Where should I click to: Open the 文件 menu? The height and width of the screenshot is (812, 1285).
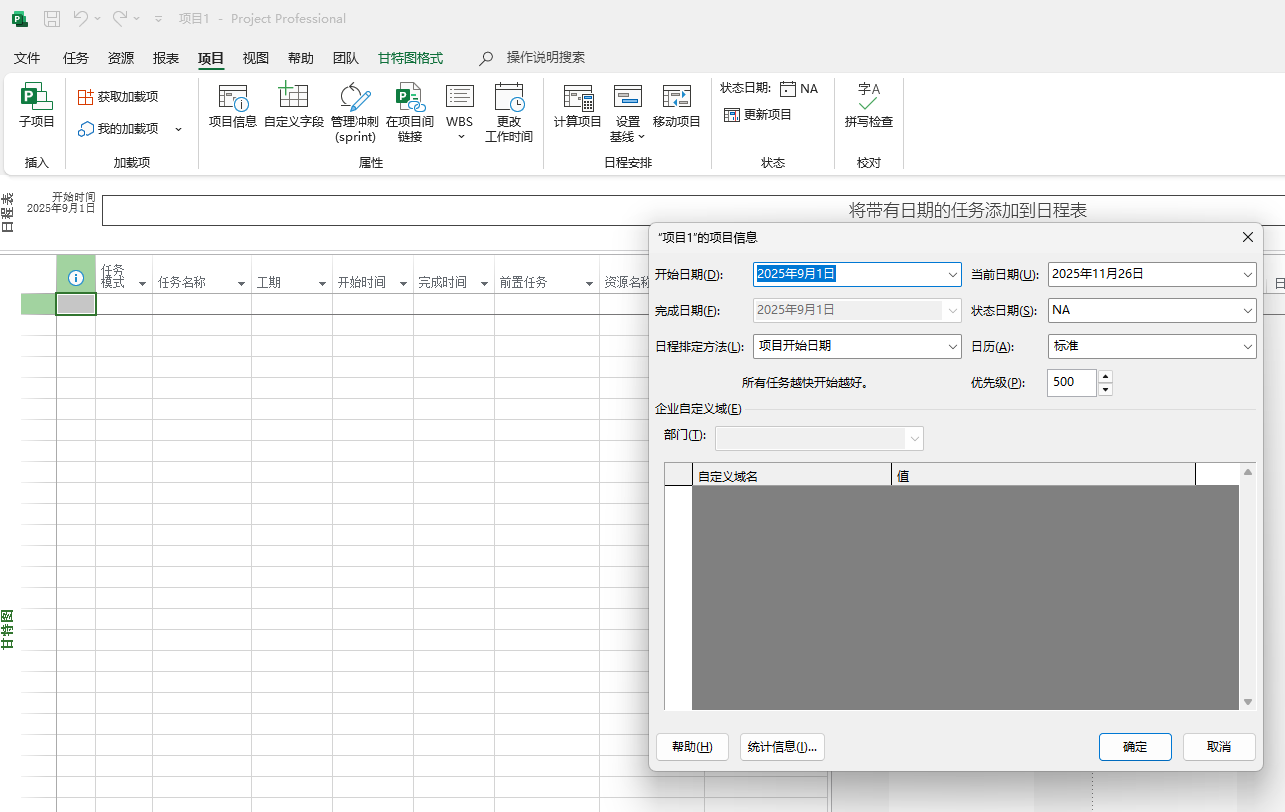tap(27, 58)
